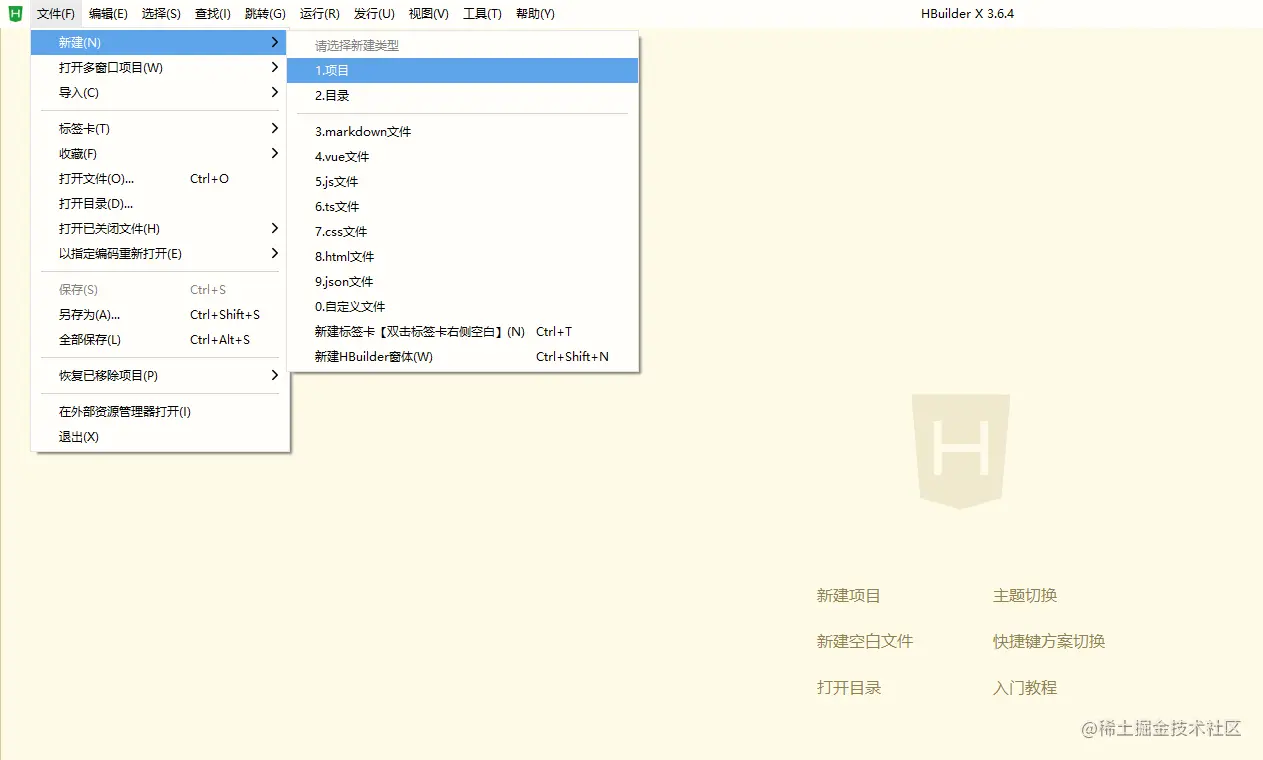
Task: Open the 跳转(G) menu
Action: pyautogui.click(x=265, y=14)
